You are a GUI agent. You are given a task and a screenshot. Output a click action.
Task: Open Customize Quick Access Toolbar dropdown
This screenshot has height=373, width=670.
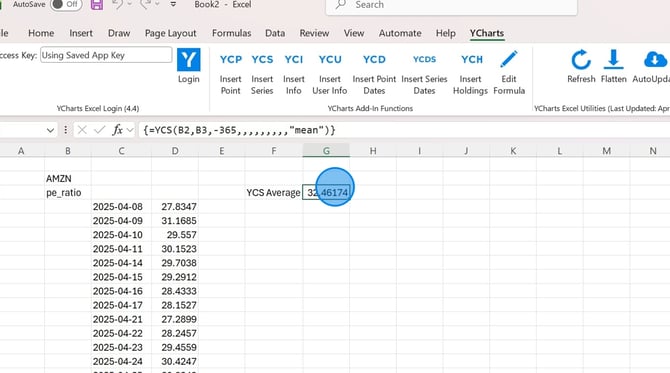click(x=173, y=5)
